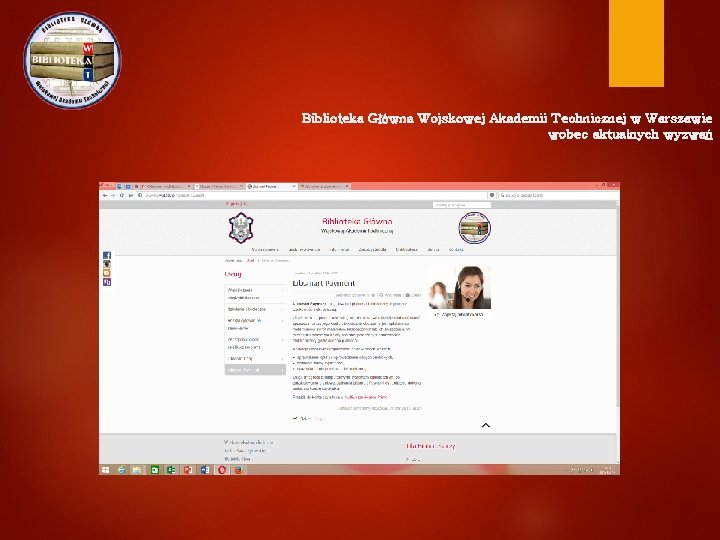Click the photo of the woman with a headset

coord(460,287)
